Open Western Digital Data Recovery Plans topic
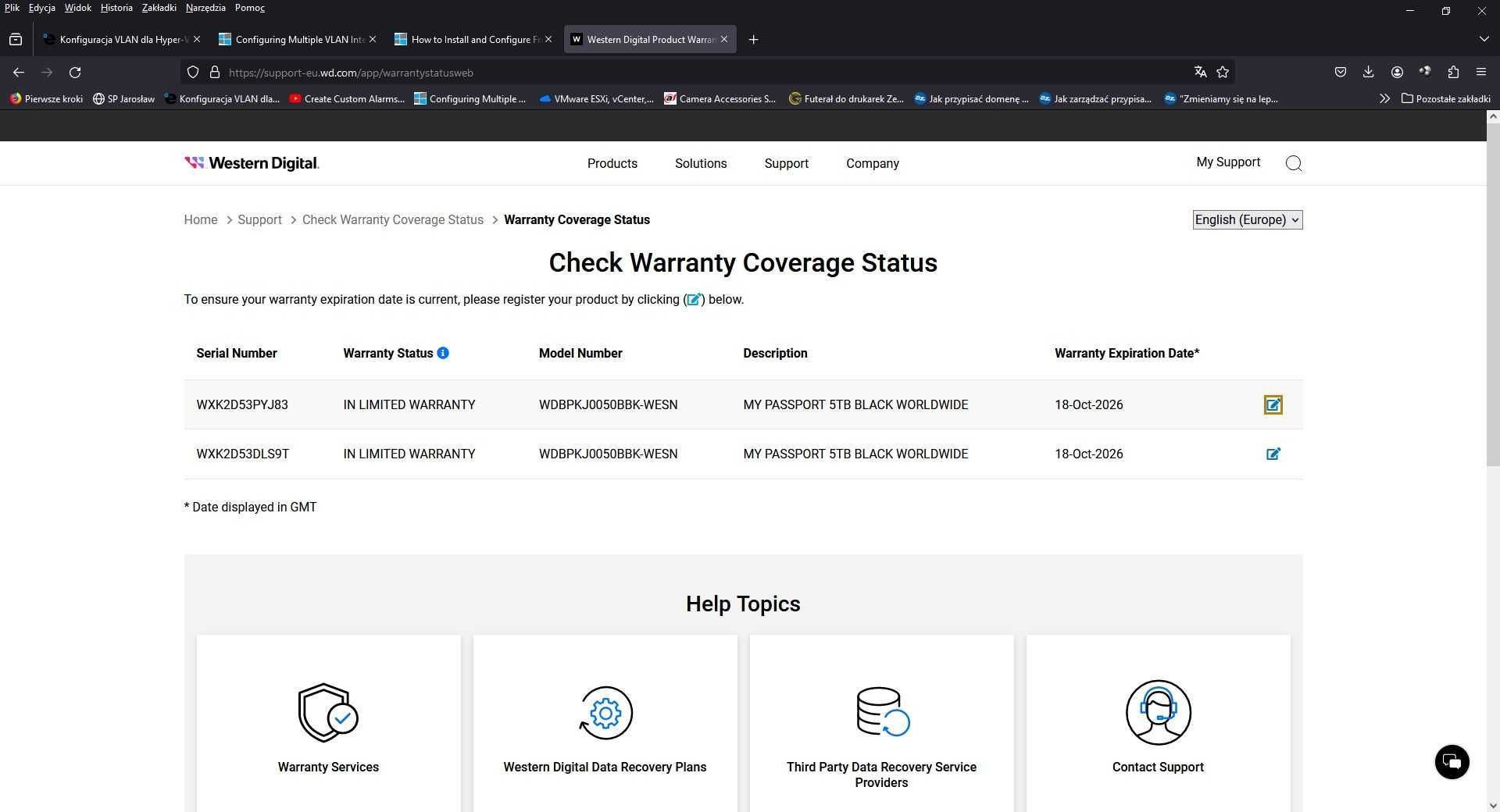 point(605,767)
